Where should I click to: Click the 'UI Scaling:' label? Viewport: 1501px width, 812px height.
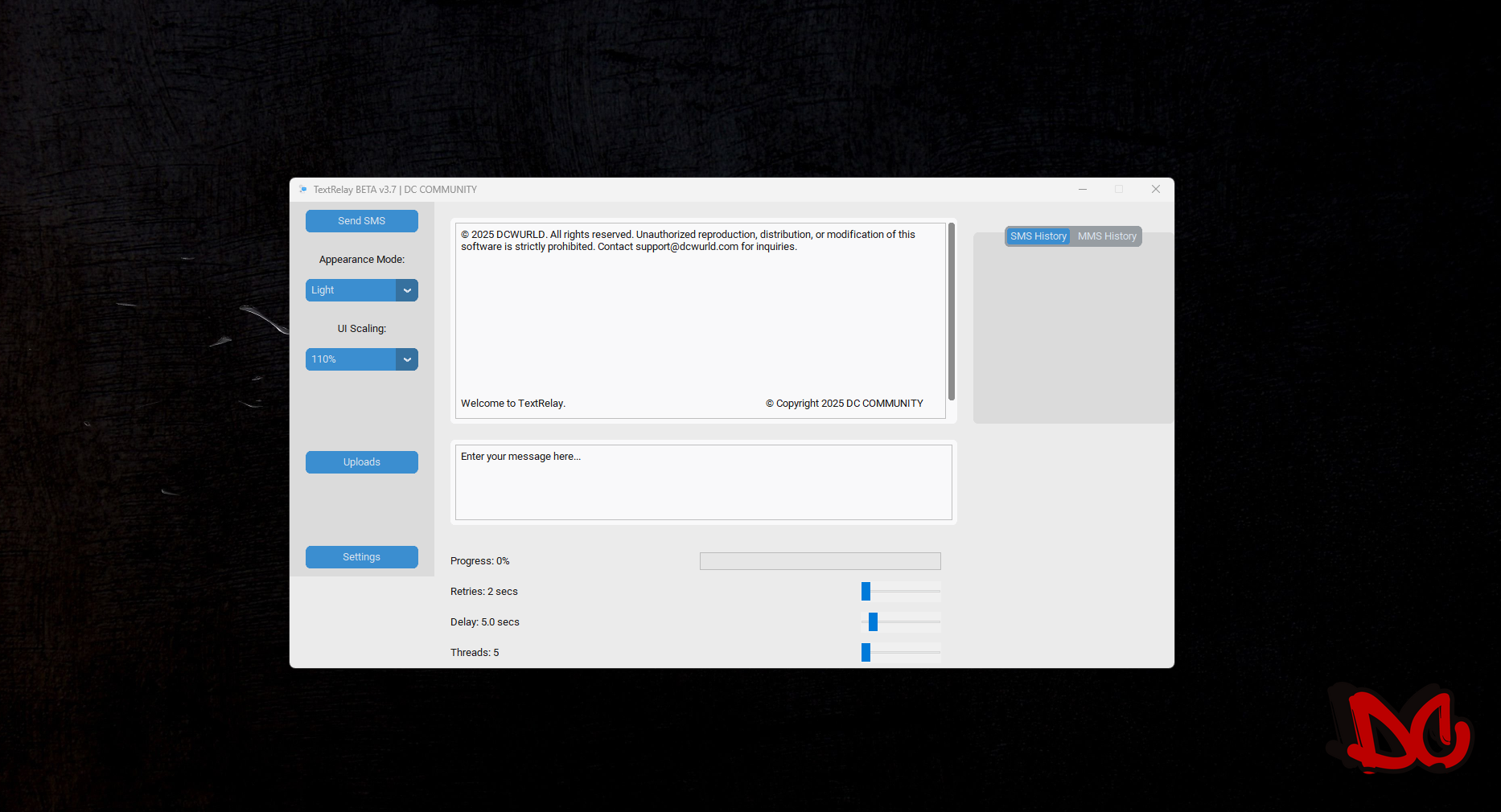pyautogui.click(x=362, y=329)
